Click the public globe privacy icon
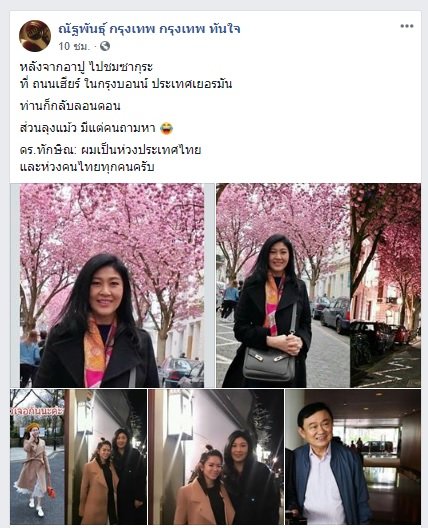This screenshot has height=528, width=428. 105,46
